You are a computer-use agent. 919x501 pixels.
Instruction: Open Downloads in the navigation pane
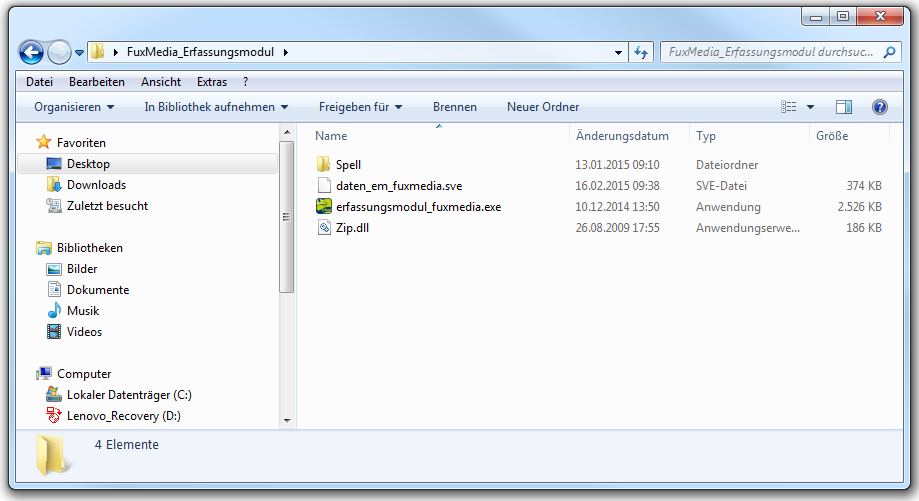96,185
